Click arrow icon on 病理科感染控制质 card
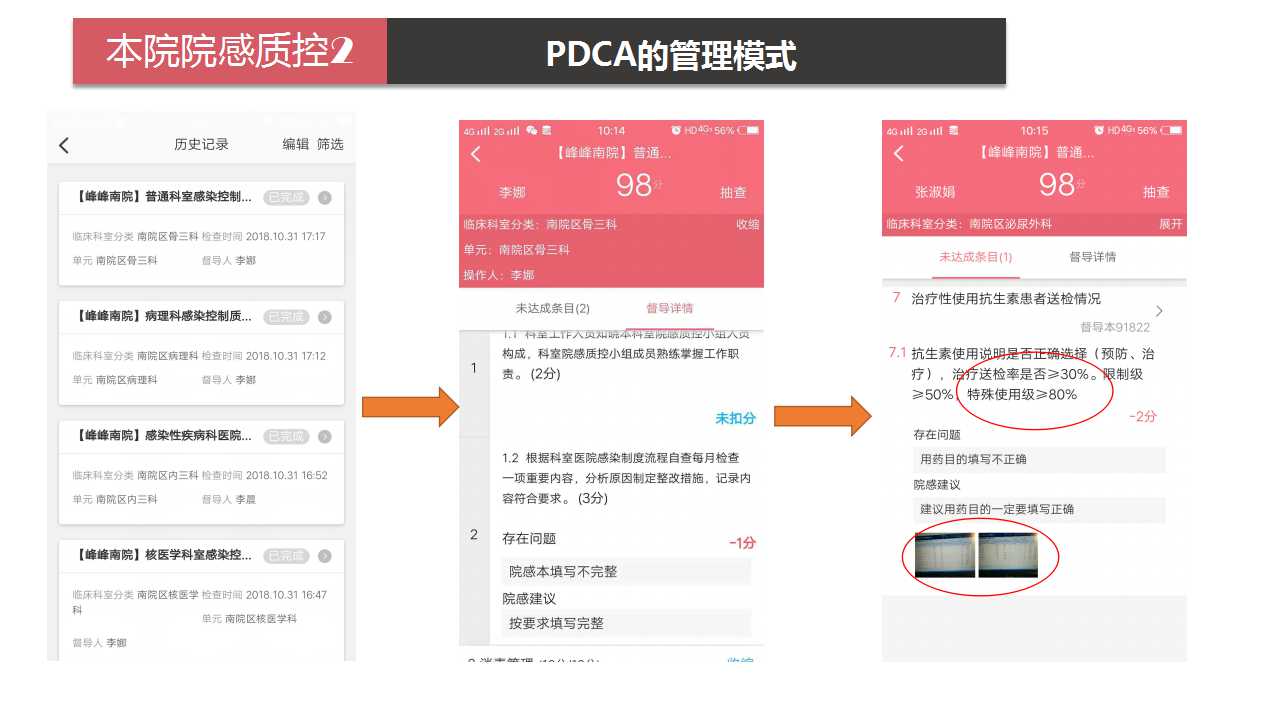1280x720 pixels. (x=325, y=317)
